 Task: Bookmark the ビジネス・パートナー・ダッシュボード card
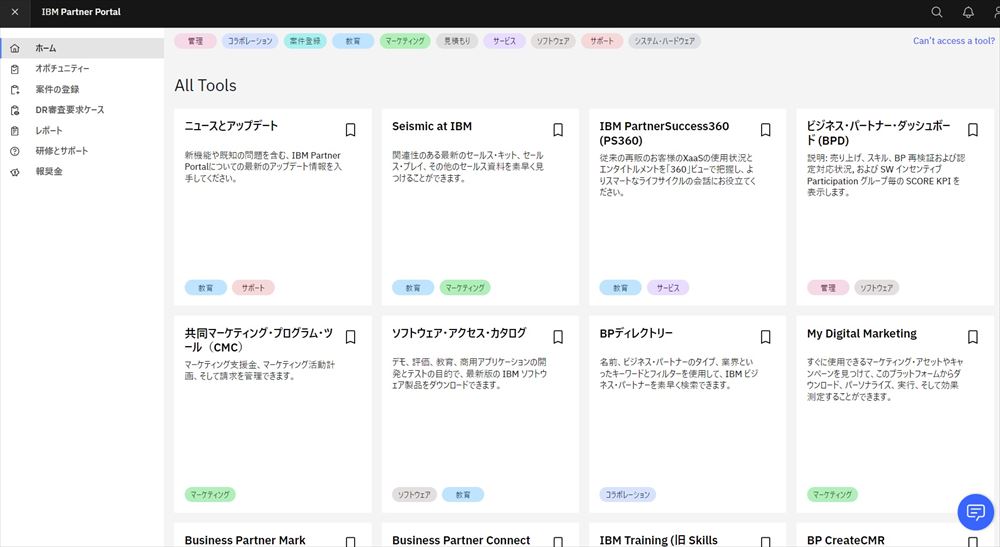[973, 130]
